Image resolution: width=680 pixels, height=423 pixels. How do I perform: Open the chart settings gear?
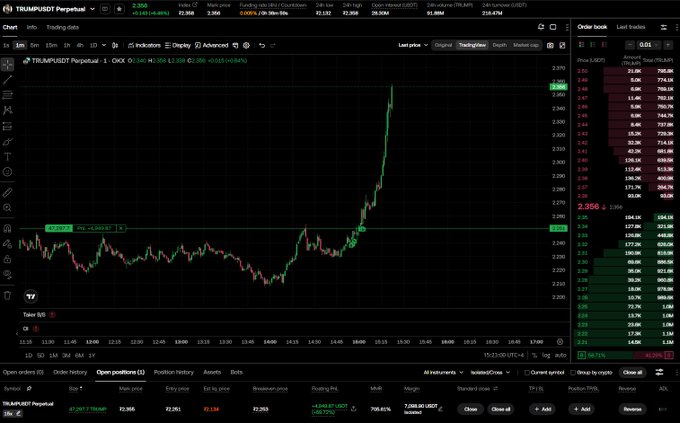click(x=246, y=45)
